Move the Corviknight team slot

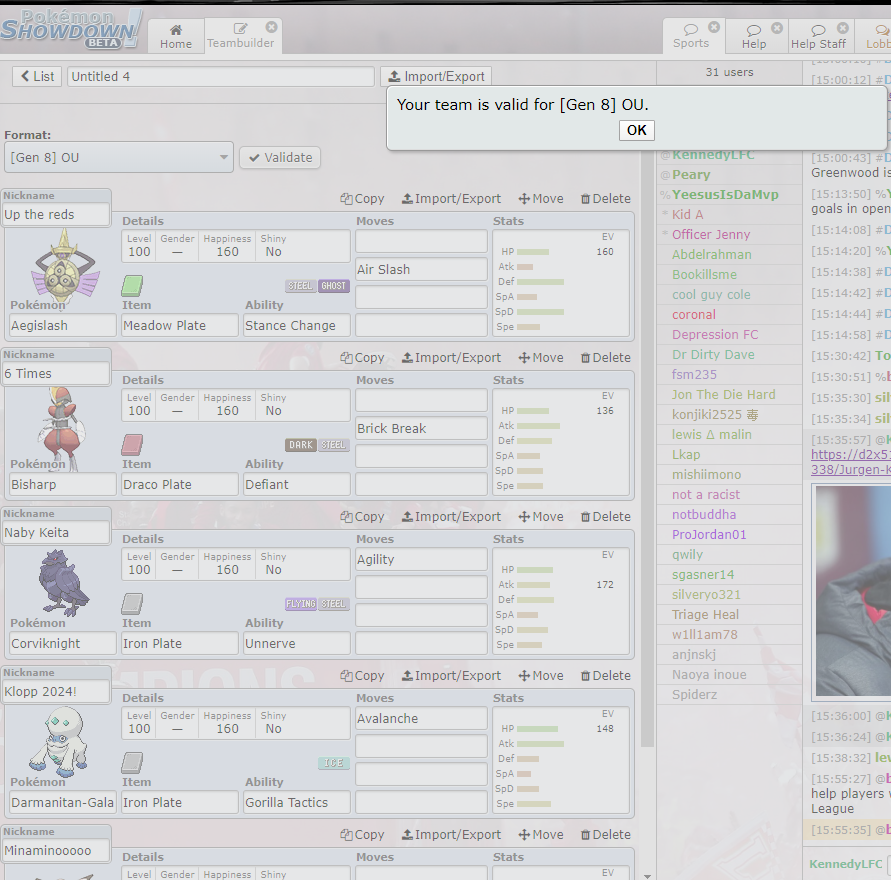[541, 517]
